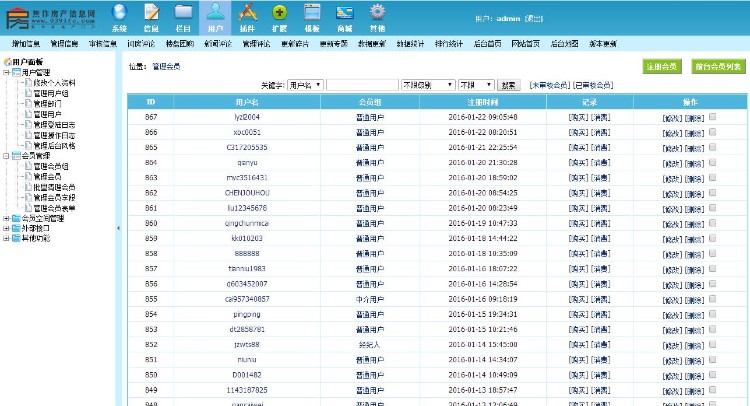The height and width of the screenshot is (406, 750).
Task: Open 管理会员 in the sidebar tree
Action: tap(47, 177)
